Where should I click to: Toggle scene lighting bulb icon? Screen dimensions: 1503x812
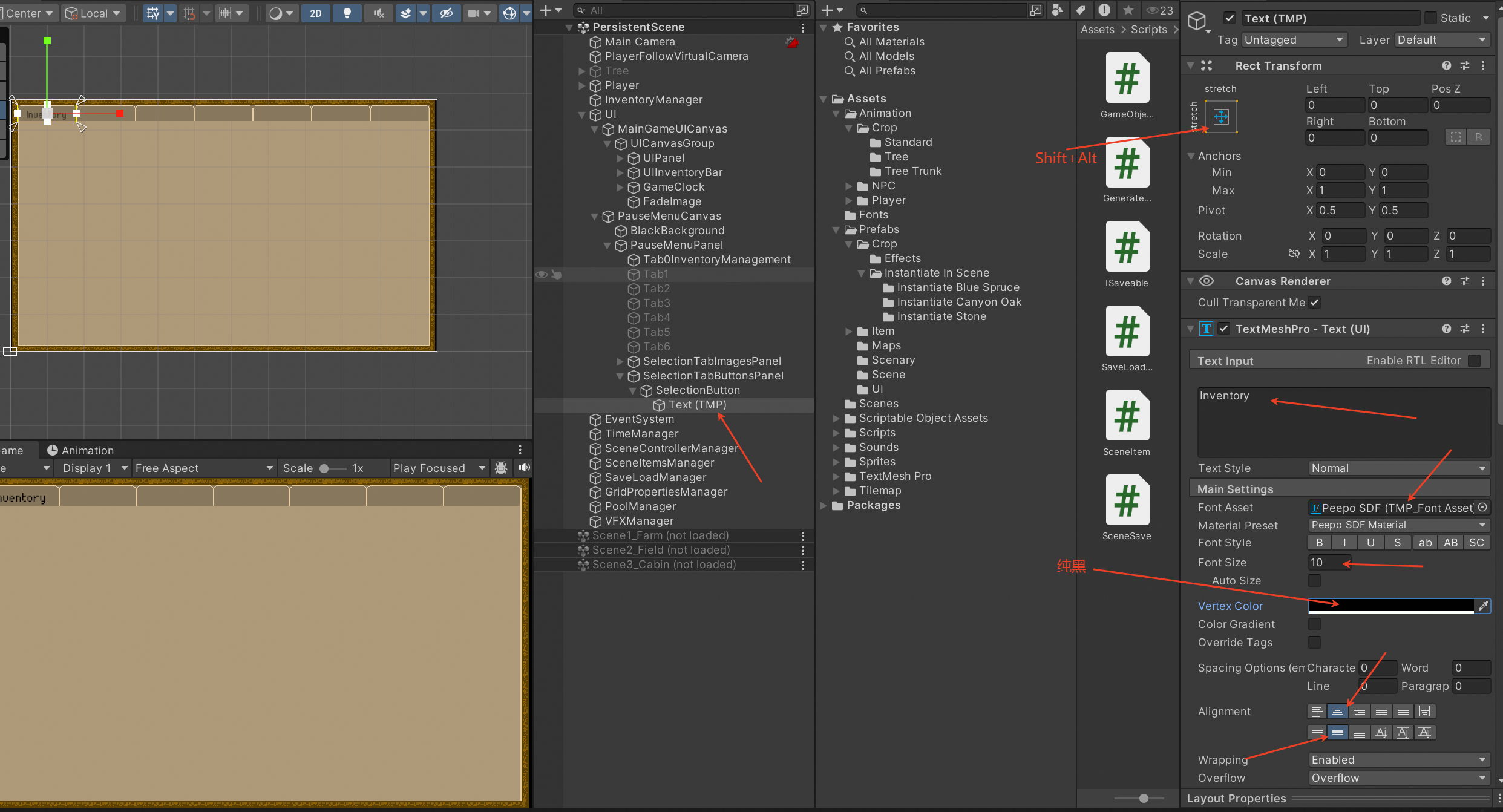click(347, 13)
